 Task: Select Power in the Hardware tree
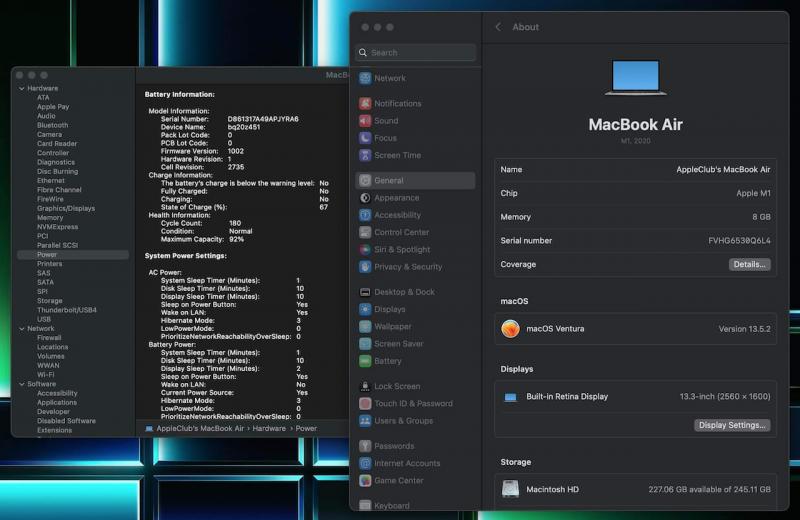pos(47,255)
